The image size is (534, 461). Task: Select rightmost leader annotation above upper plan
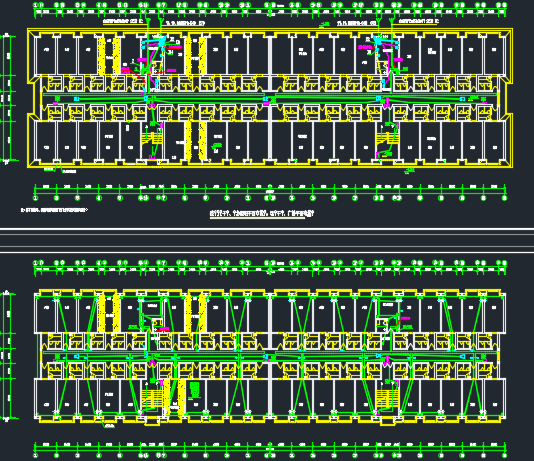419,21
